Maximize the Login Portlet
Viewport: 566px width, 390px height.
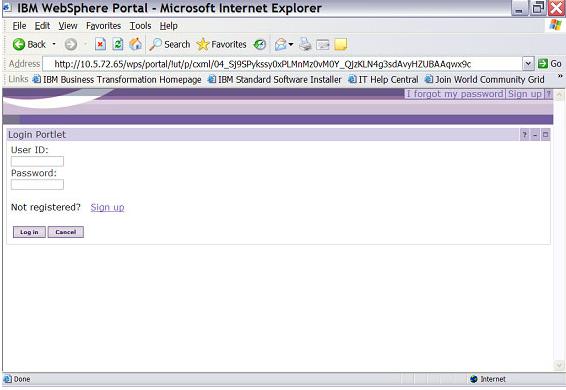545,135
